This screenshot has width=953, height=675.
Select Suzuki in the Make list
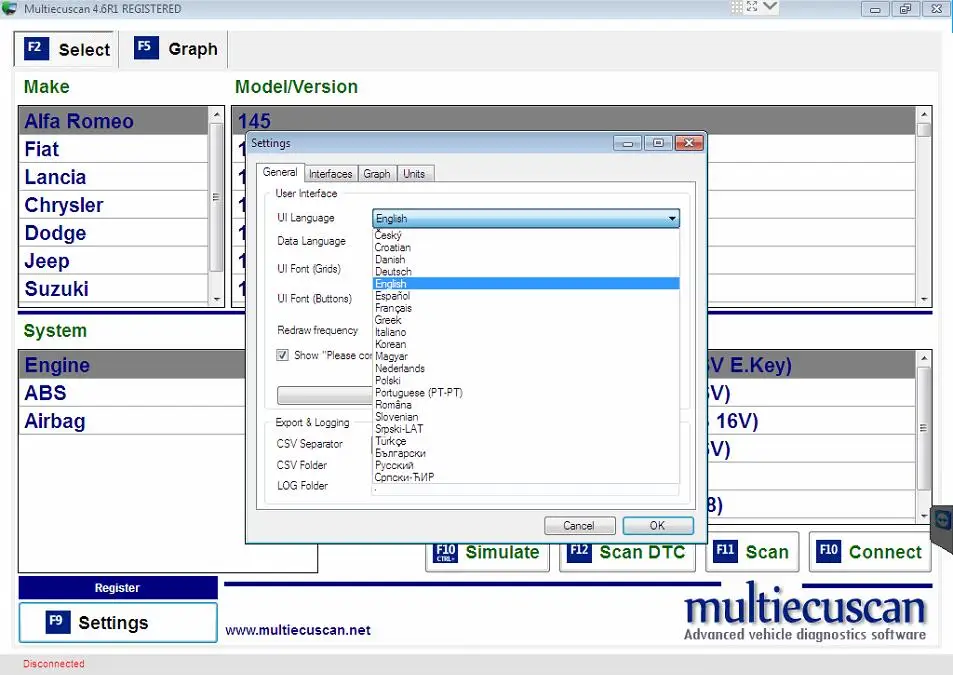tap(55, 289)
